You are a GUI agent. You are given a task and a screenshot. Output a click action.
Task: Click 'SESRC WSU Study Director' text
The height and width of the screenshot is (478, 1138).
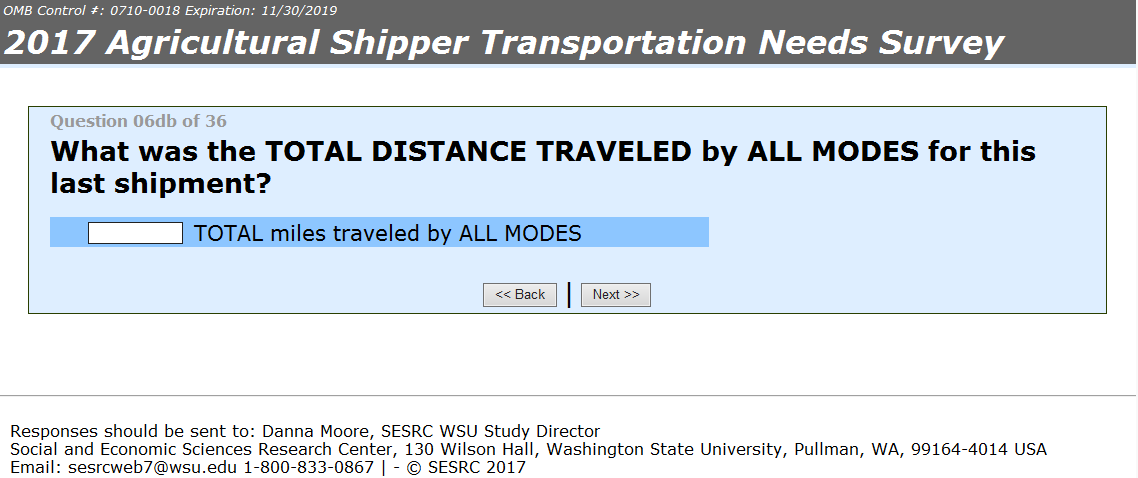click(485, 432)
